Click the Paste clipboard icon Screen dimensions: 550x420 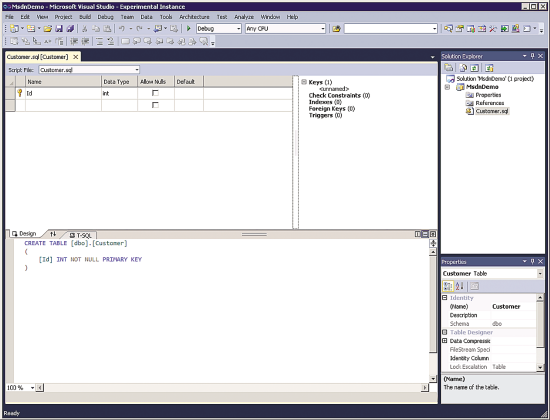coord(107,29)
